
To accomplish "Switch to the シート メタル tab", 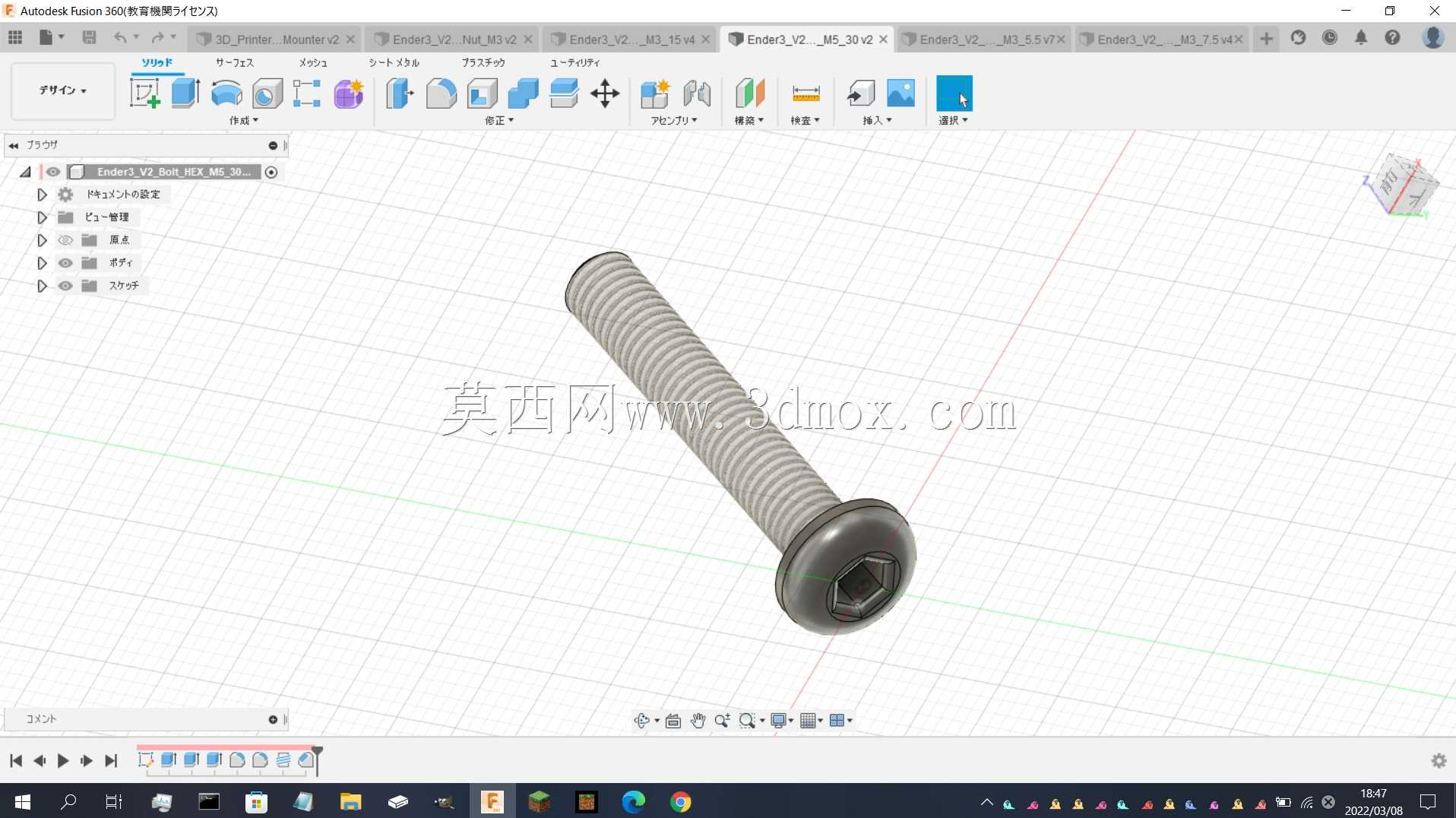I will (x=394, y=62).
